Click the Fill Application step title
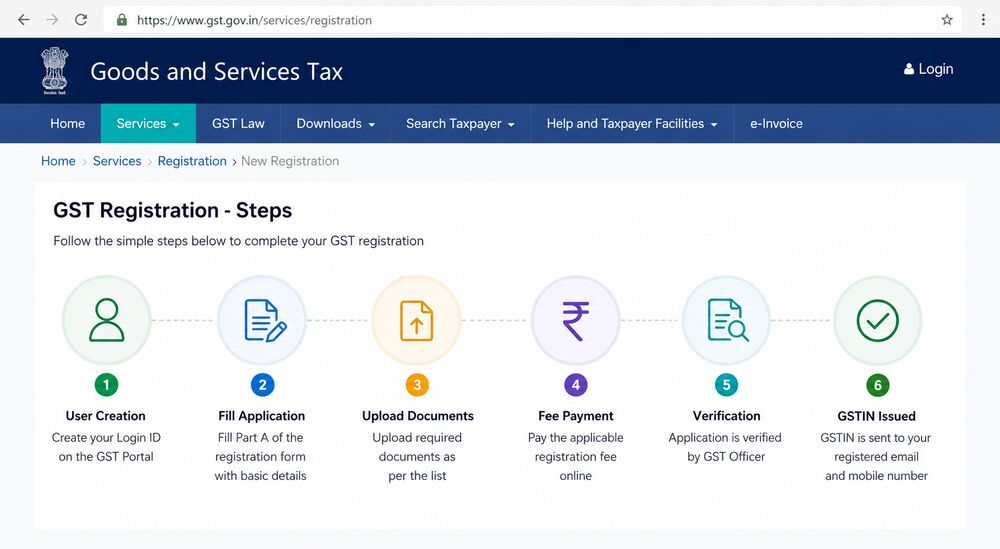The width and height of the screenshot is (1000, 549). tap(261, 416)
